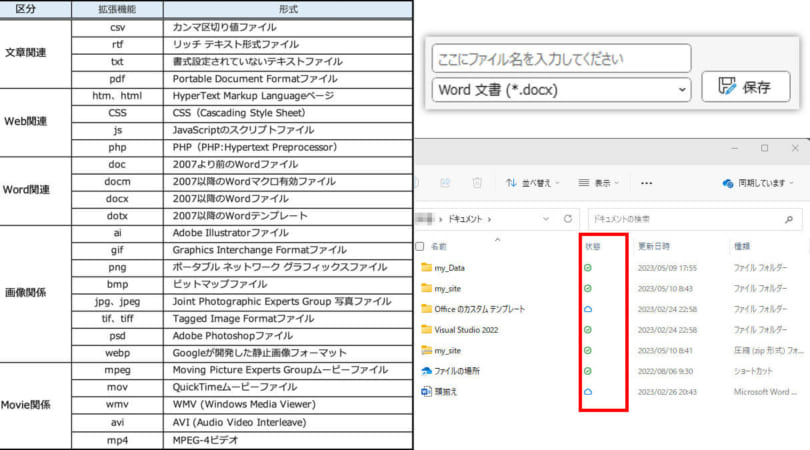Viewport: 810px width, 450px height.
Task: Select the my_Data folder icon
Action: click(x=426, y=267)
